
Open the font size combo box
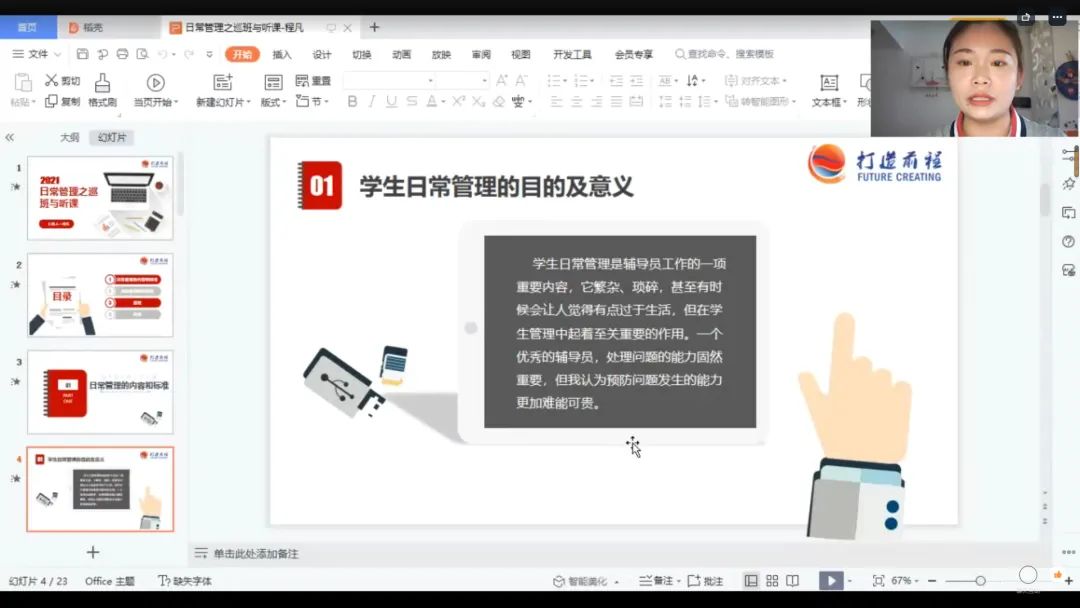pos(463,81)
